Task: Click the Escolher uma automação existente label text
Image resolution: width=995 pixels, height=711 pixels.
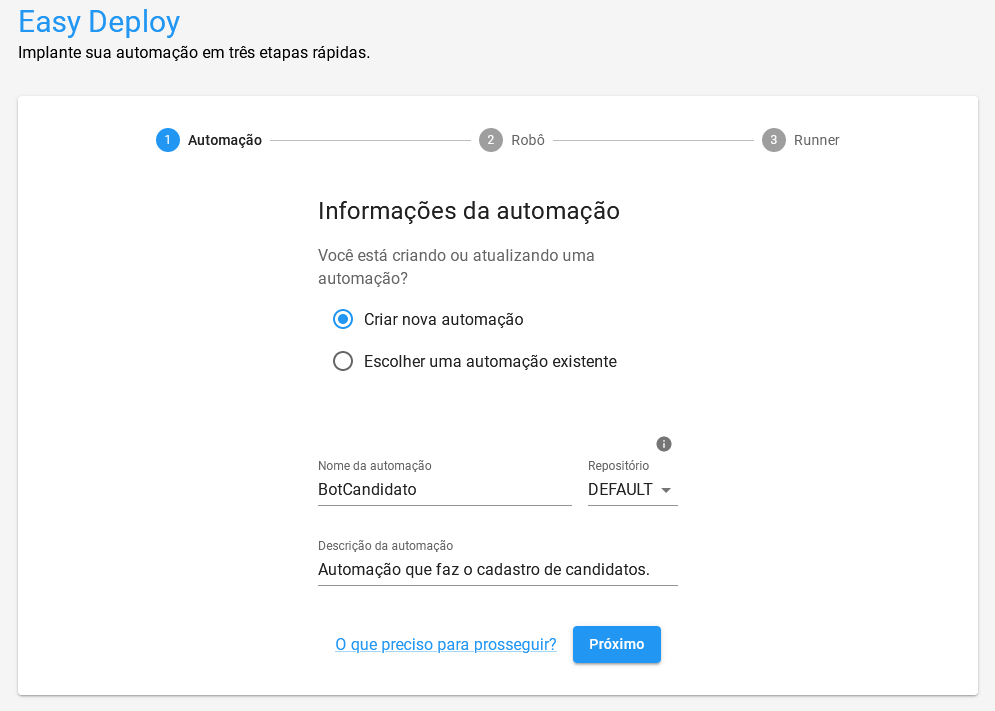Action: click(490, 361)
